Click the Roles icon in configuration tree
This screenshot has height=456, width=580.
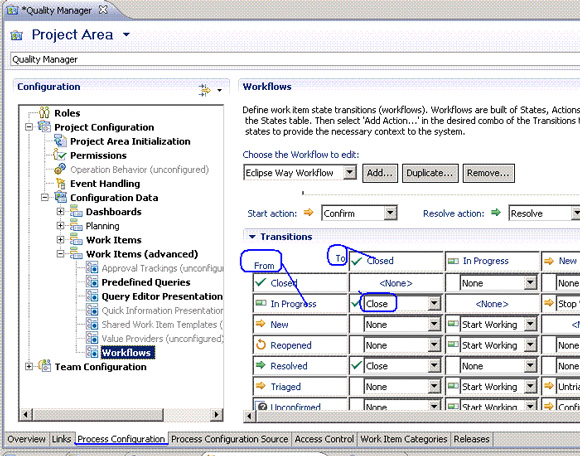[44, 112]
